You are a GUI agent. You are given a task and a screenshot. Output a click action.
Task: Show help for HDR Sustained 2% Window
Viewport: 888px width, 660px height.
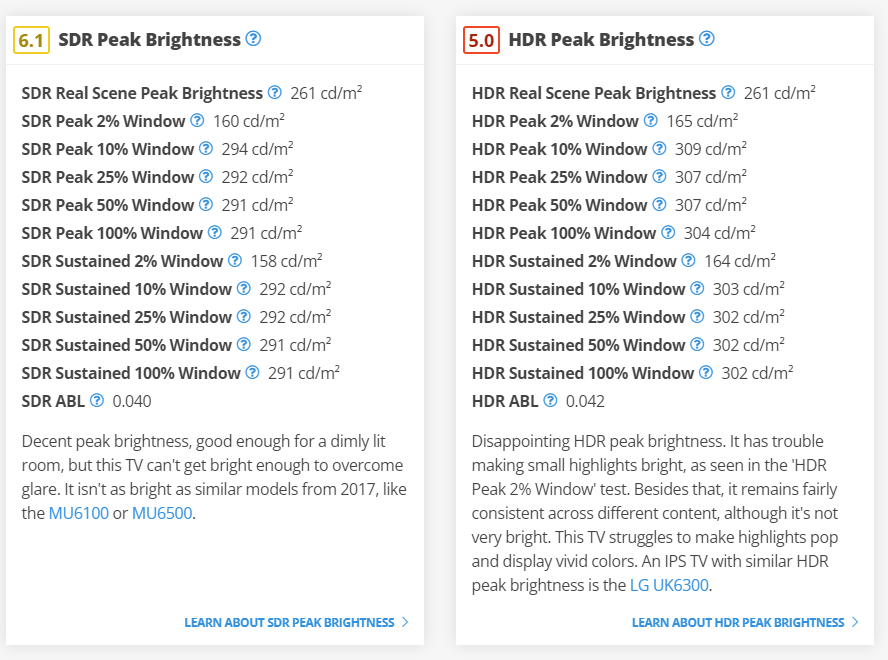coord(689,261)
